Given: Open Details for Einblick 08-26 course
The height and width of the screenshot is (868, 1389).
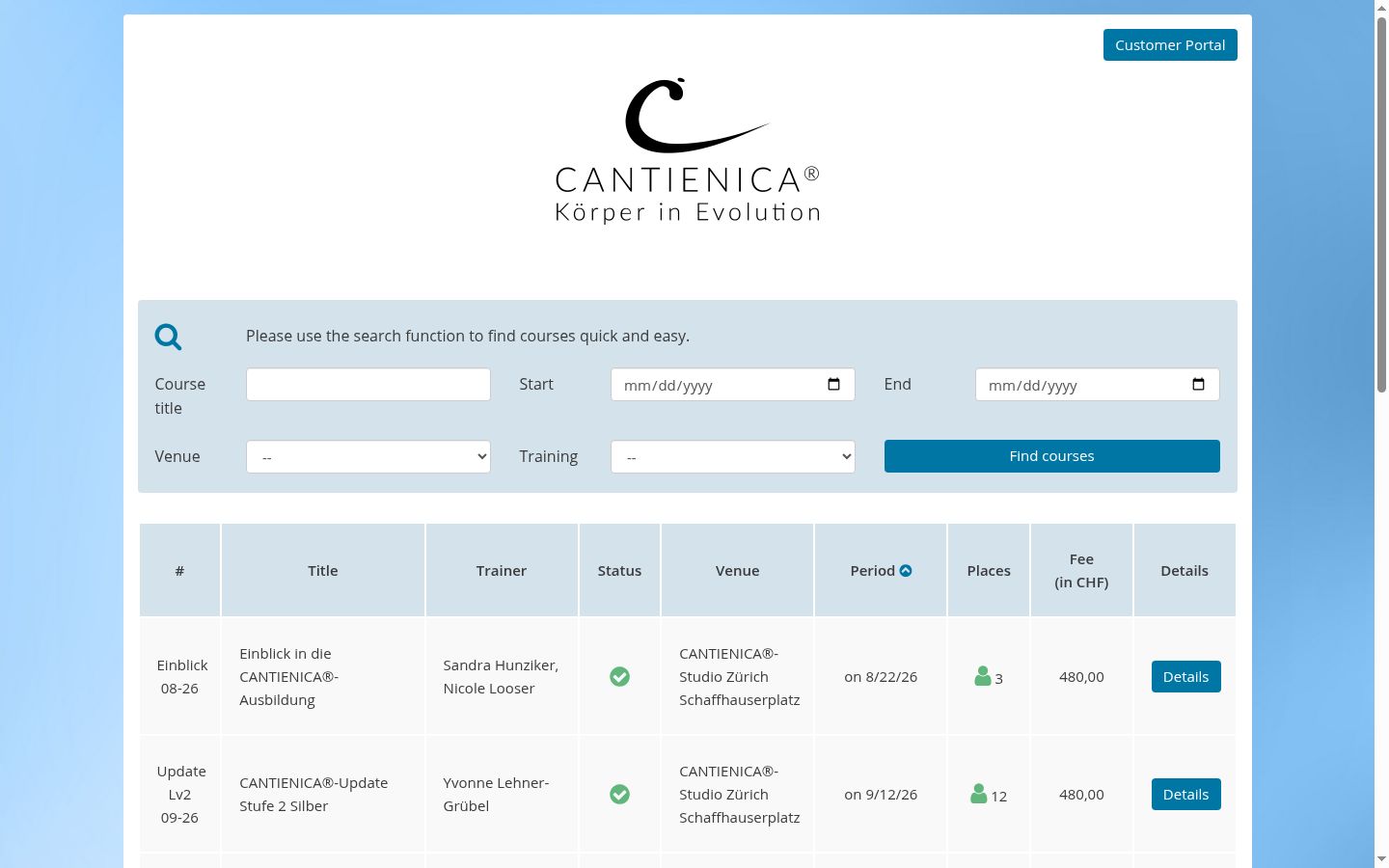Looking at the screenshot, I should pyautogui.click(x=1186, y=677).
